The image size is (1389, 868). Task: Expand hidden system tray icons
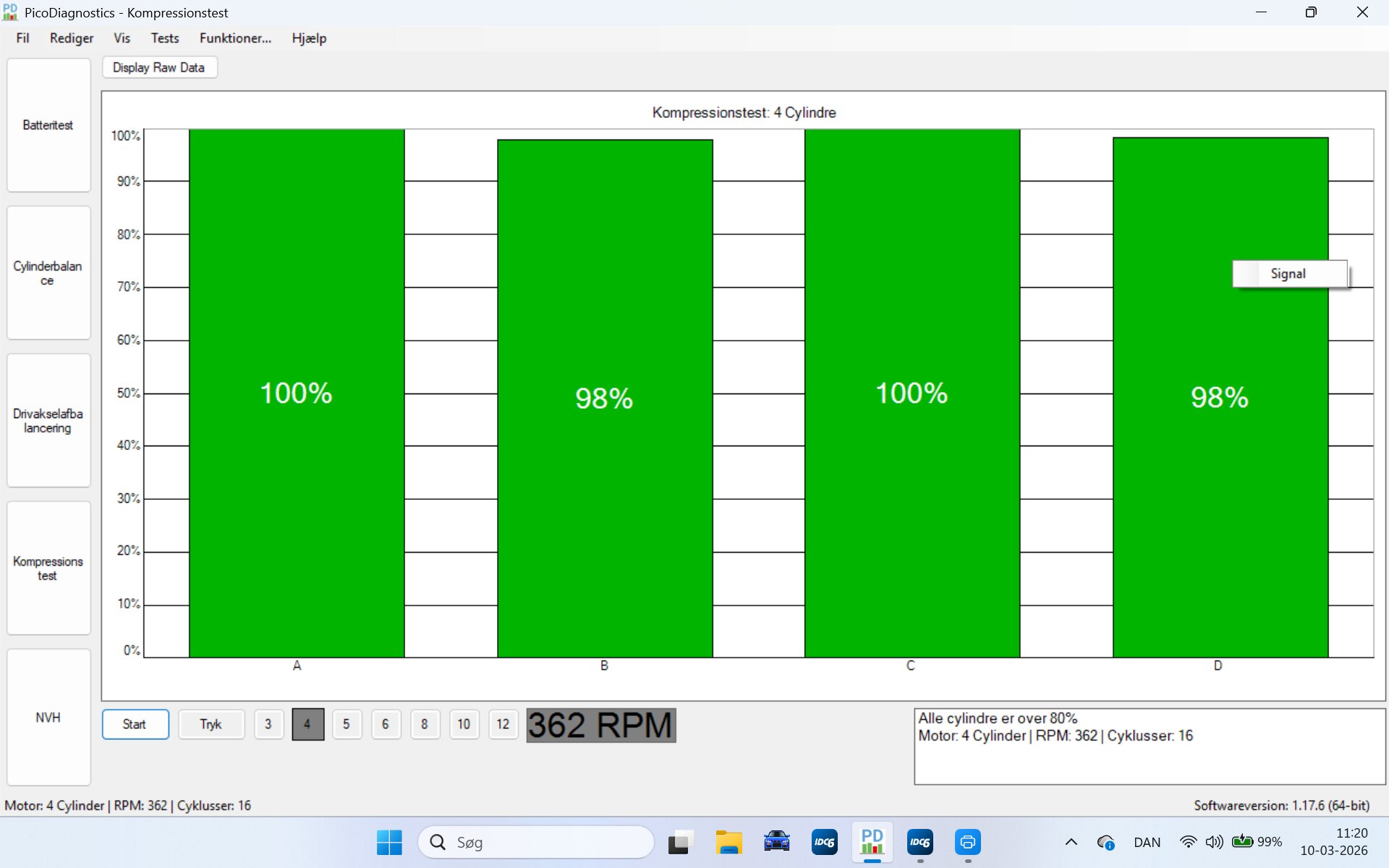pyautogui.click(x=1071, y=842)
